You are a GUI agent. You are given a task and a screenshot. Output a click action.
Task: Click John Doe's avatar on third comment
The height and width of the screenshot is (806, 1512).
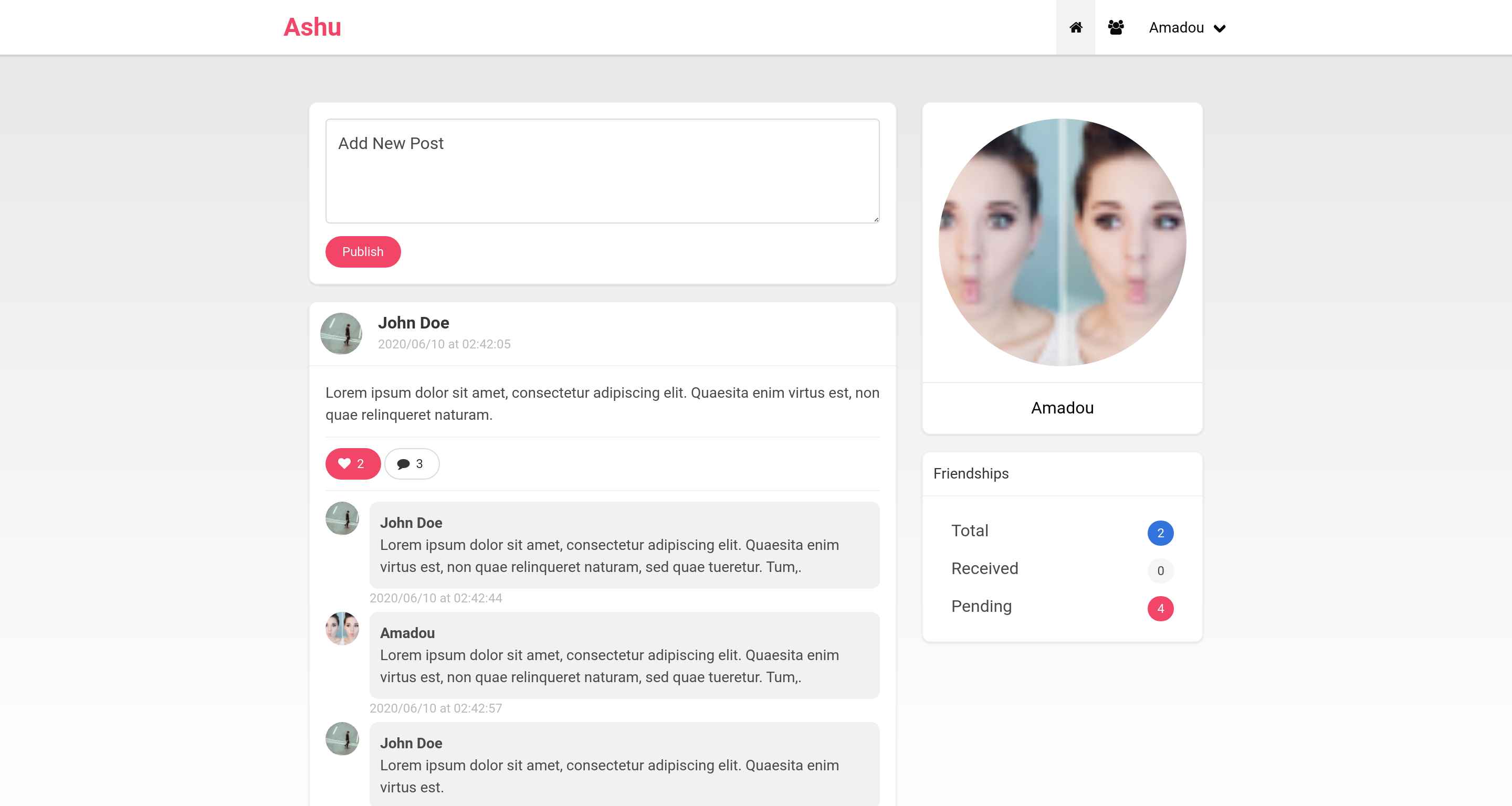tap(342, 738)
